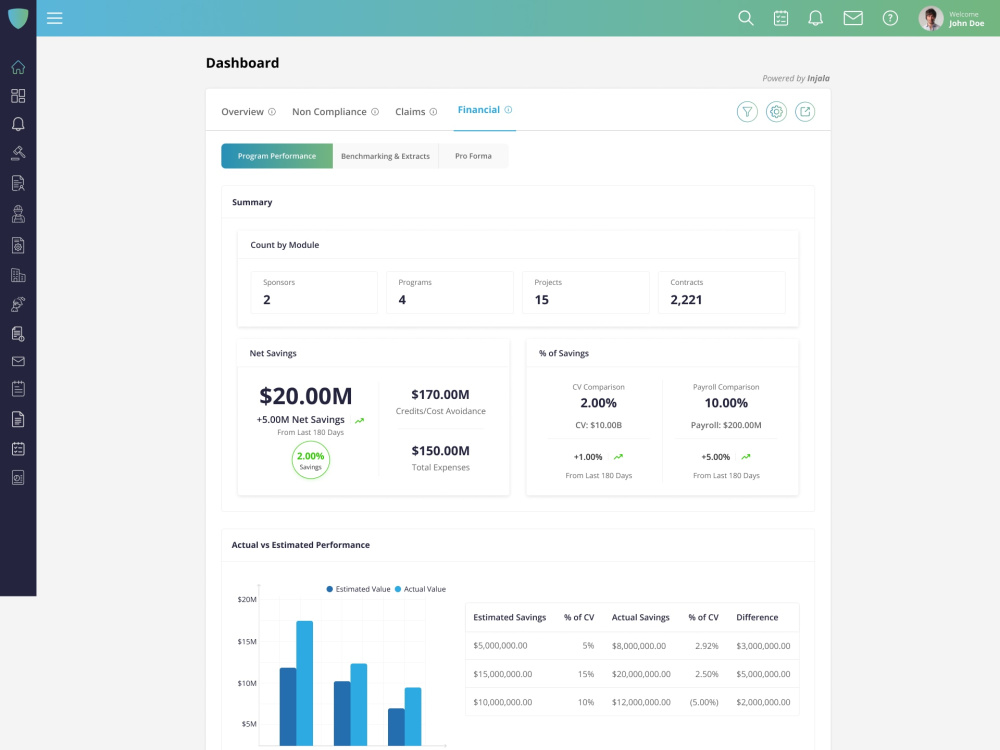The image size is (1000, 750).
Task: Open the dashboard tiles sidebar icon
Action: (x=18, y=96)
